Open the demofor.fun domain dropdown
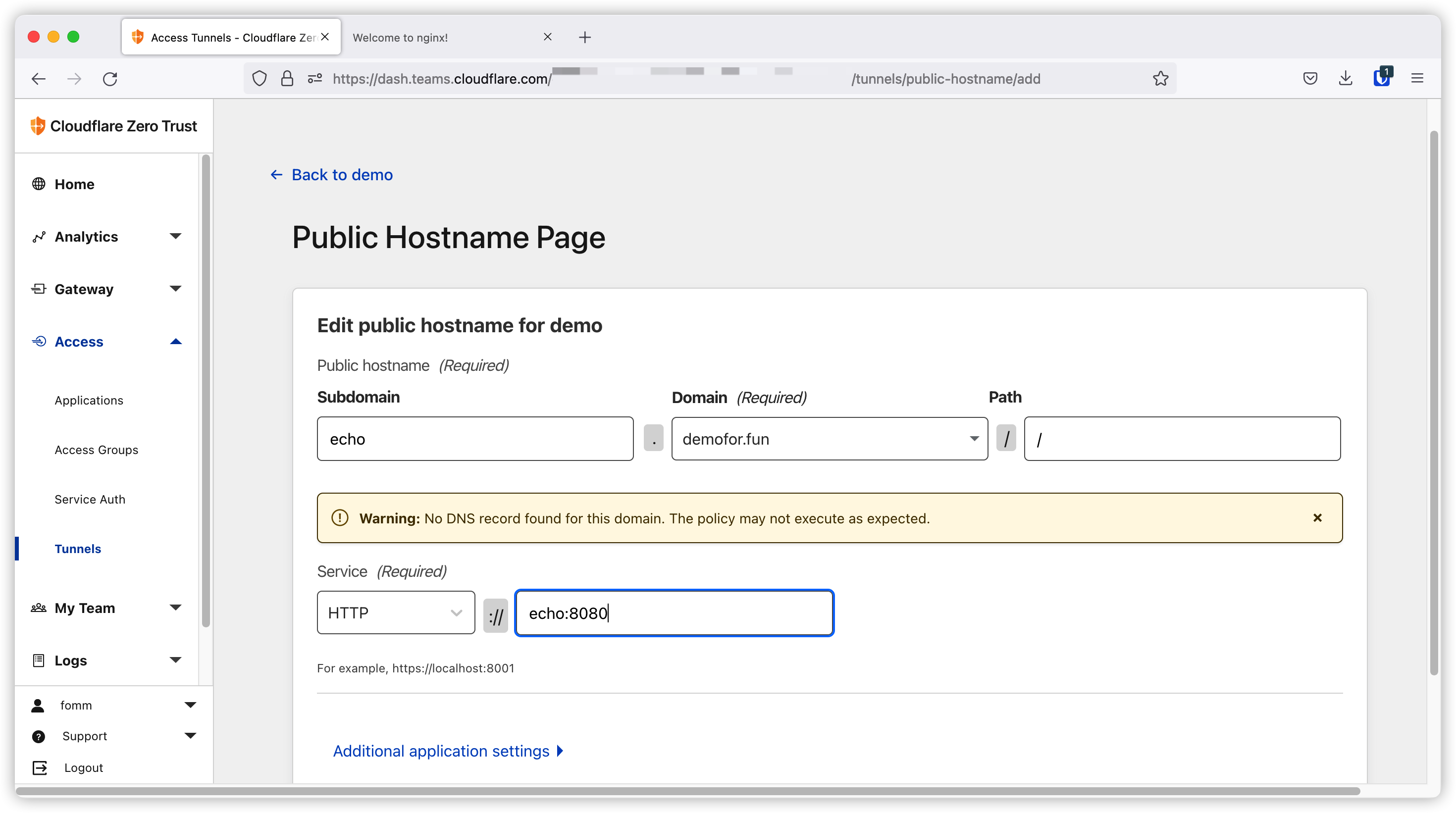The width and height of the screenshot is (1456, 813). tap(829, 439)
